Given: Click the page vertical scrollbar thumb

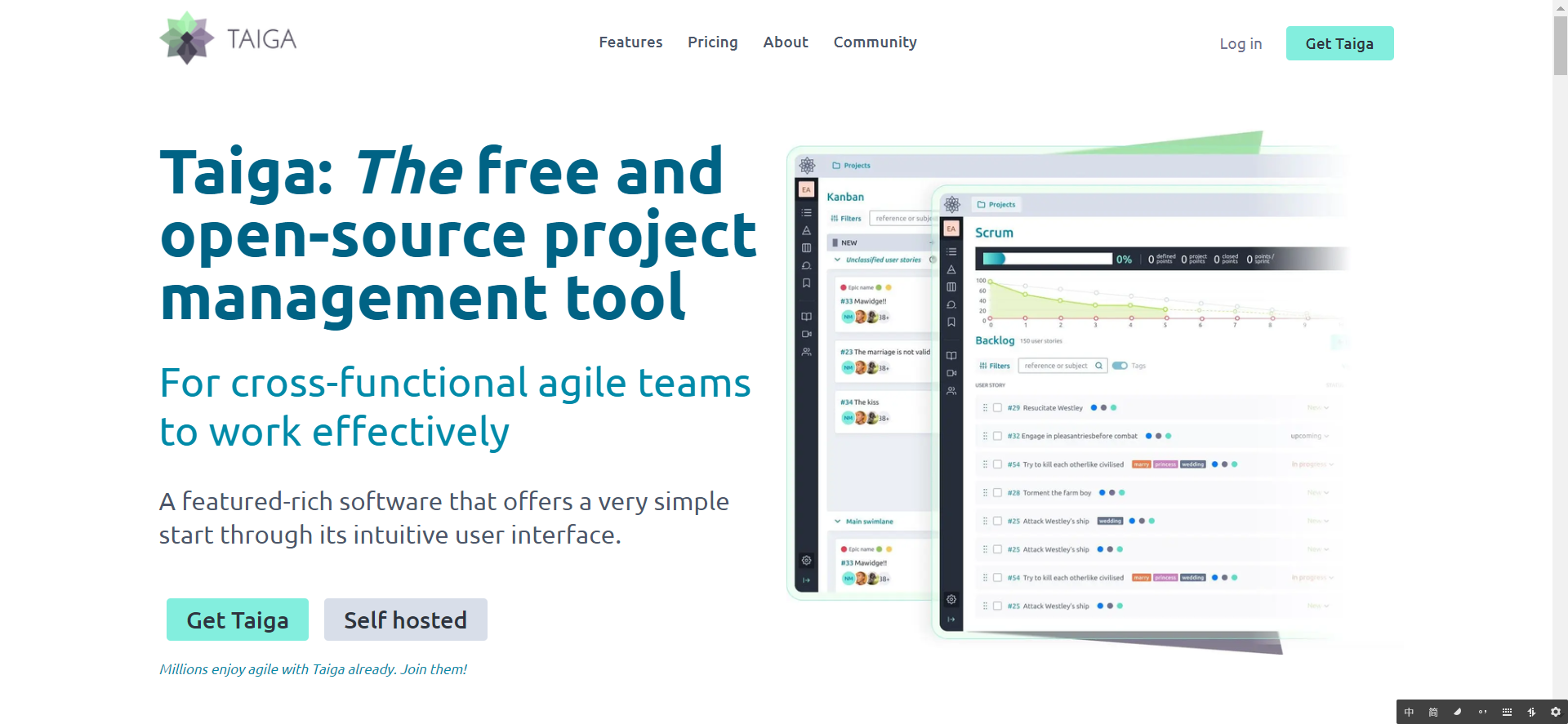Looking at the screenshot, I should pos(1560,45).
